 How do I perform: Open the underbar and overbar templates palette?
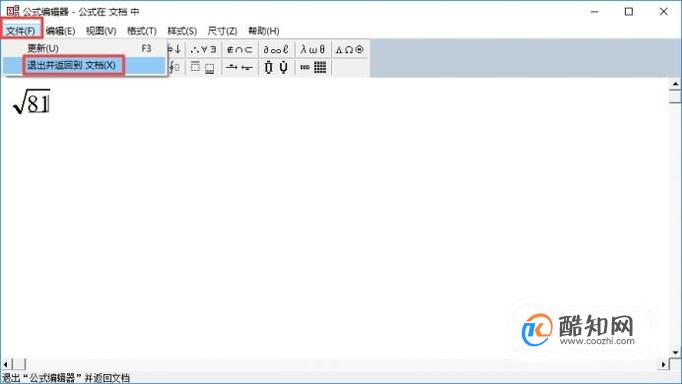[204, 67]
